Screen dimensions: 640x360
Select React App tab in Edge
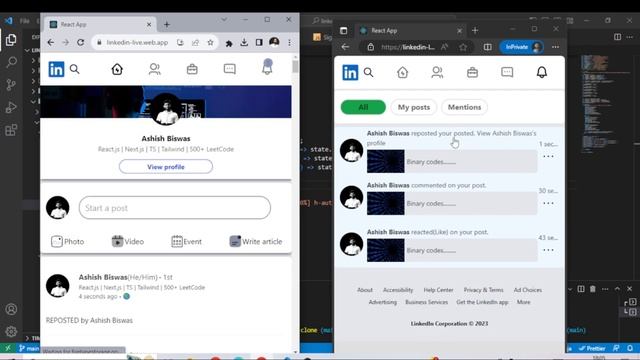click(410, 31)
